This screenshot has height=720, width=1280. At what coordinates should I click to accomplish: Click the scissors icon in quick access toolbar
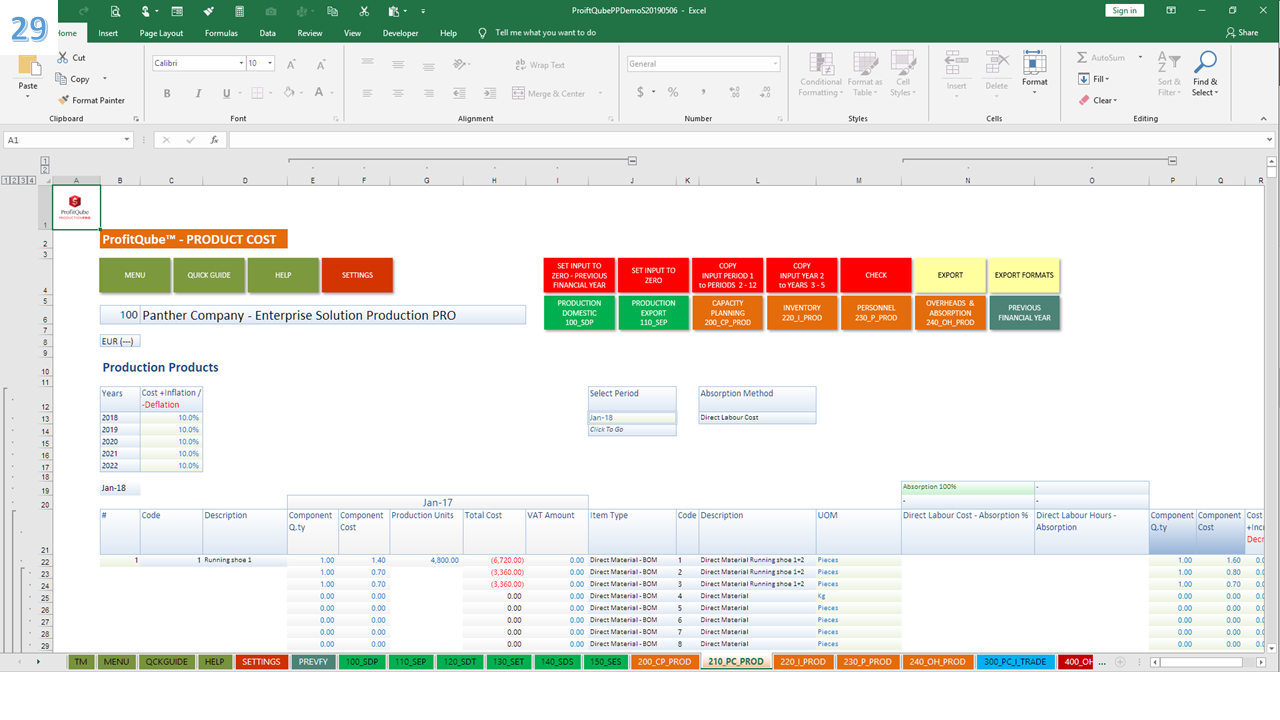click(x=364, y=11)
